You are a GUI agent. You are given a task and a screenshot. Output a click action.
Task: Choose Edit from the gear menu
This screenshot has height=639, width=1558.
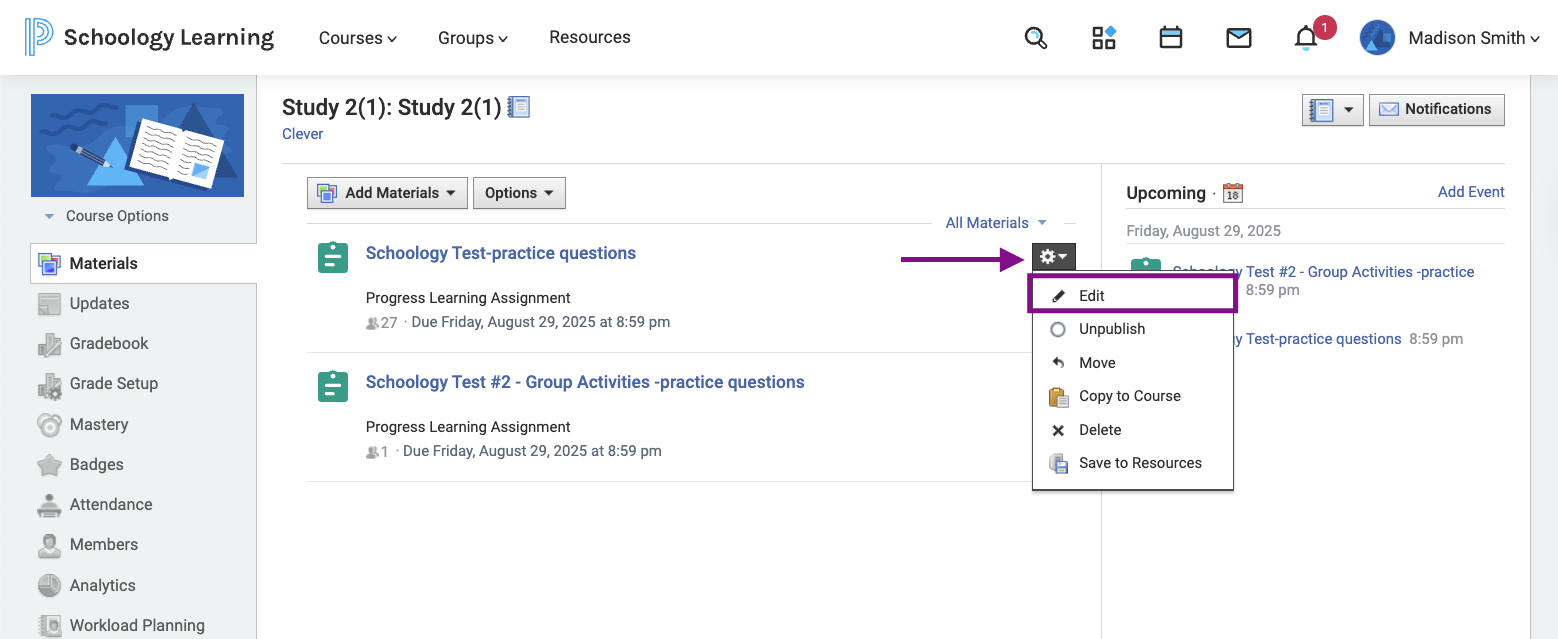[1133, 296]
